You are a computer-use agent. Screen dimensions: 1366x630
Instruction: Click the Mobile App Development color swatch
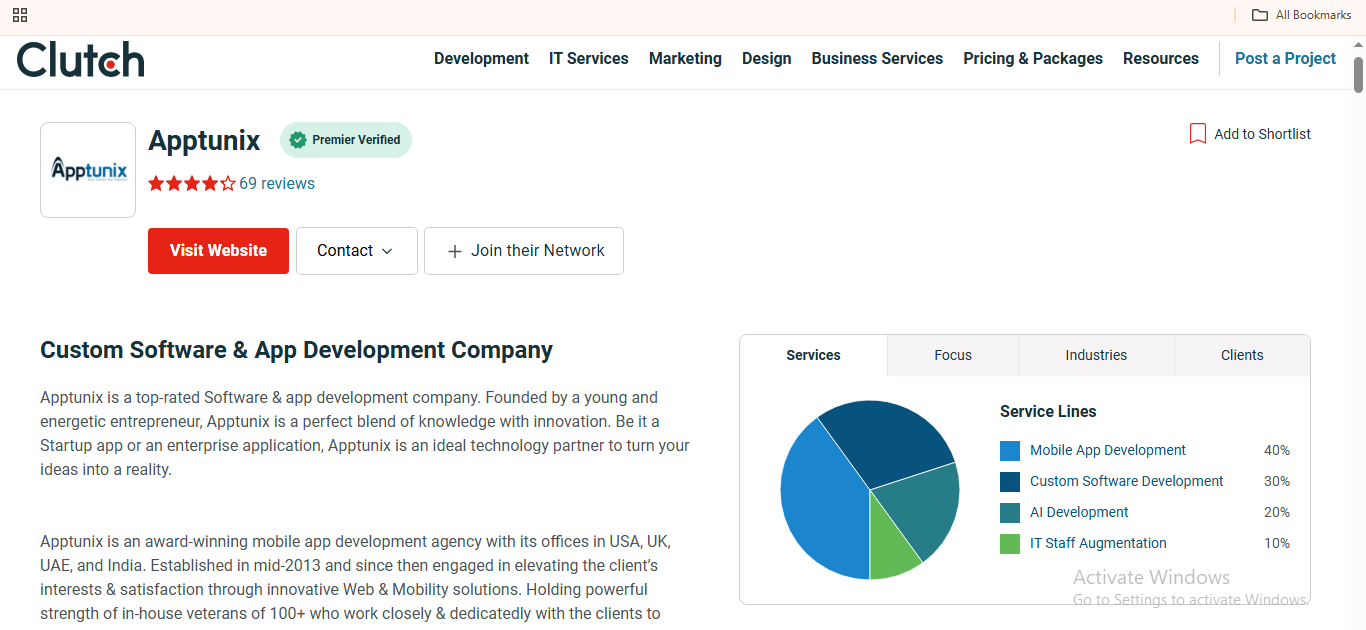(1010, 451)
